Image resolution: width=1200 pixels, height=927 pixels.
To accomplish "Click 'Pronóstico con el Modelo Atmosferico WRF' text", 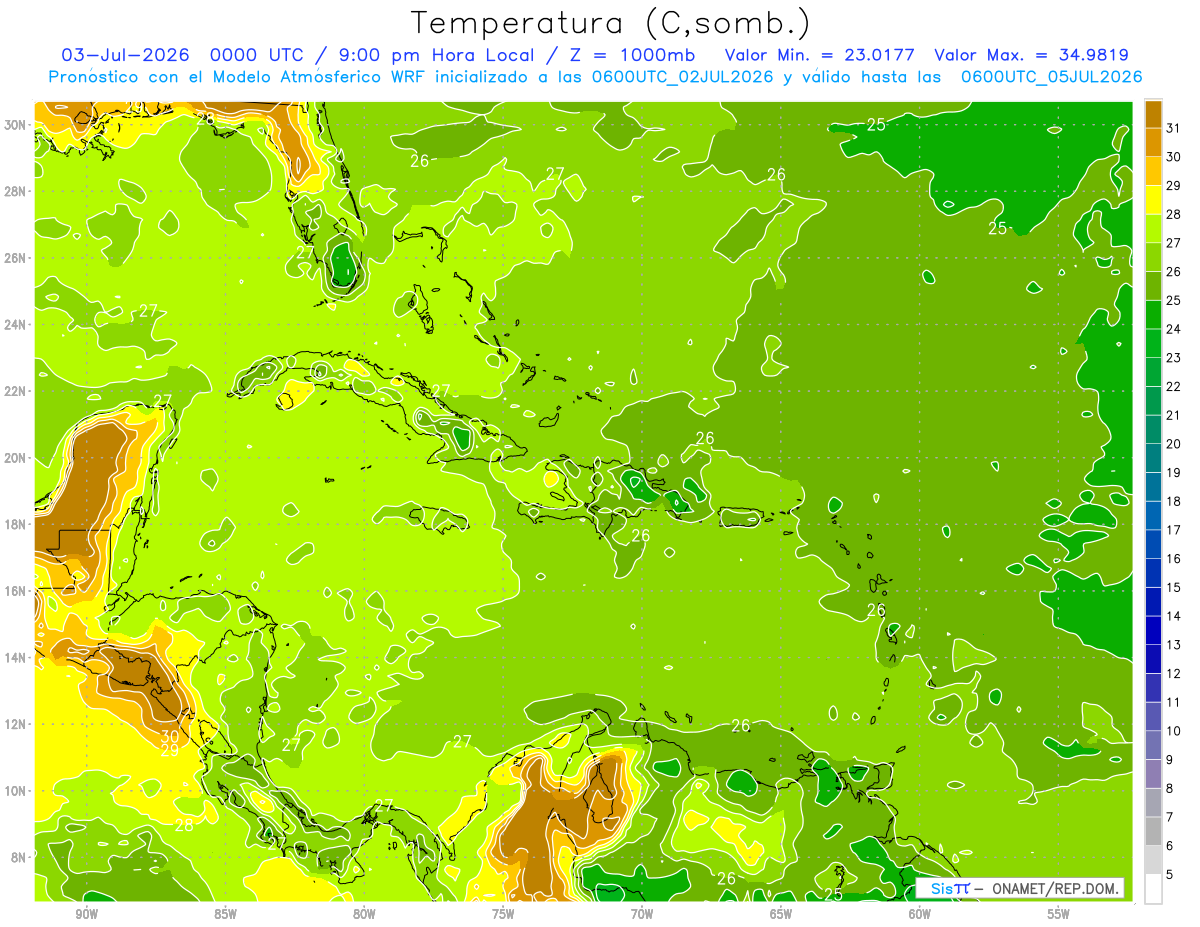I will click(x=235, y=77).
